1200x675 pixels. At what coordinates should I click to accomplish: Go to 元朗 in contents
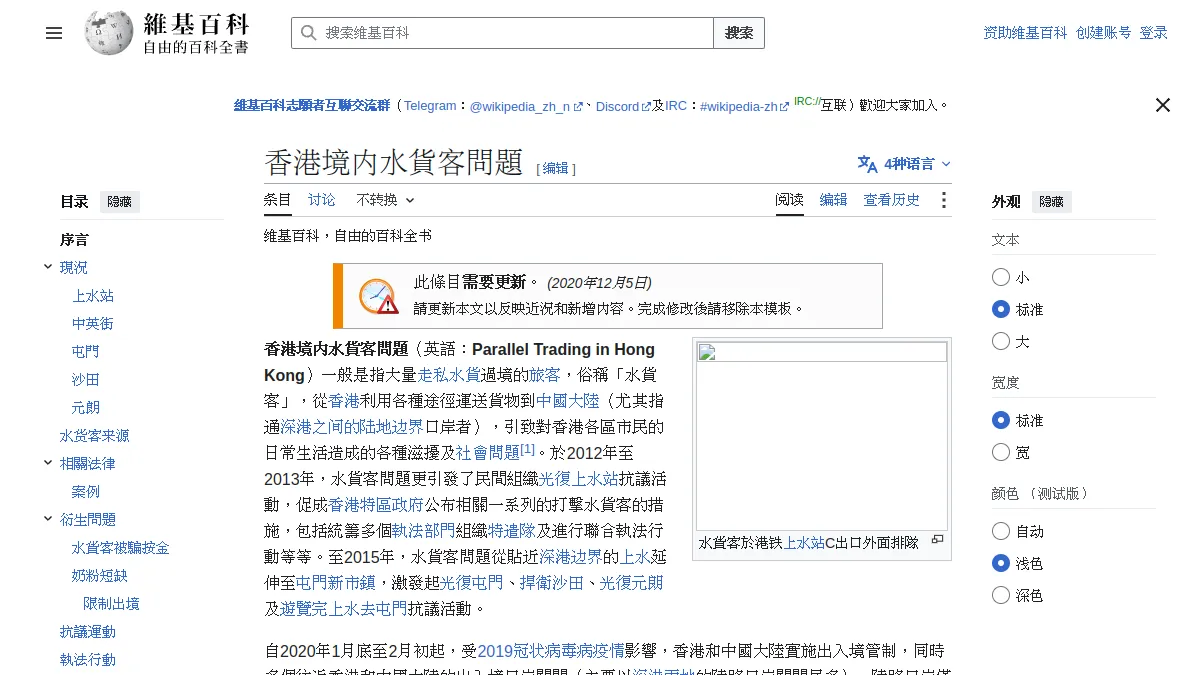tap(86, 408)
